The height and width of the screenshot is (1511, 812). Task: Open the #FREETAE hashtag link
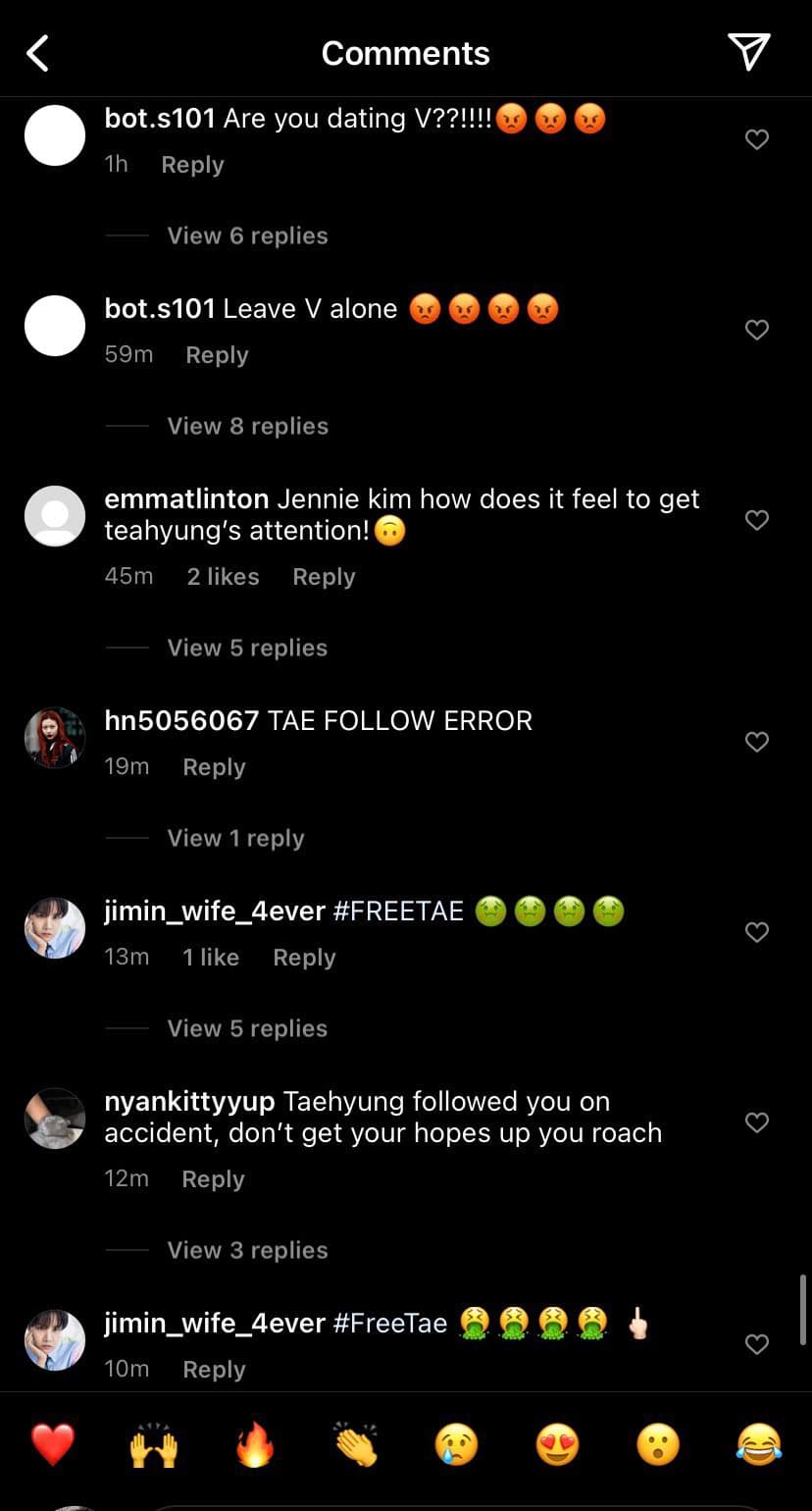pyautogui.click(x=398, y=911)
